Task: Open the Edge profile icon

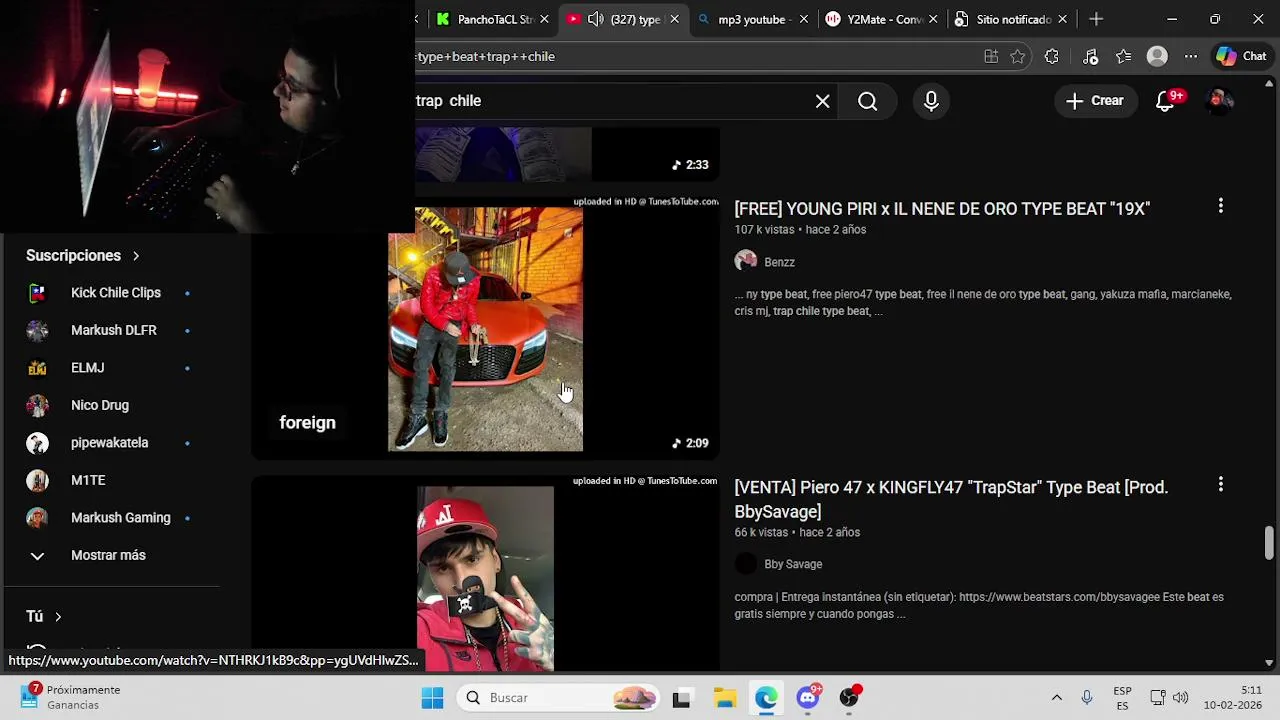Action: coord(1157,57)
